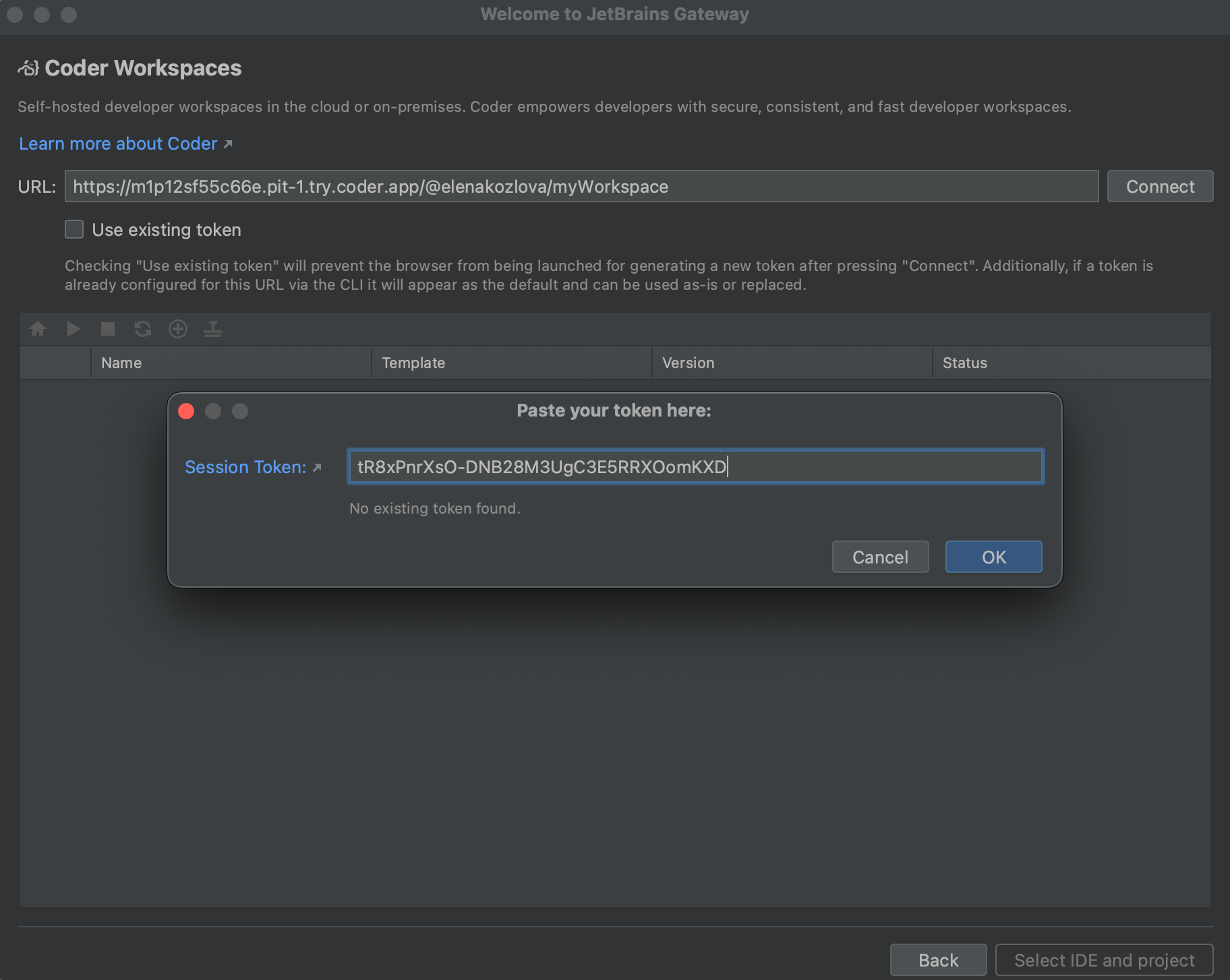
Task: Open the Learn more about Coder link
Action: click(x=119, y=144)
